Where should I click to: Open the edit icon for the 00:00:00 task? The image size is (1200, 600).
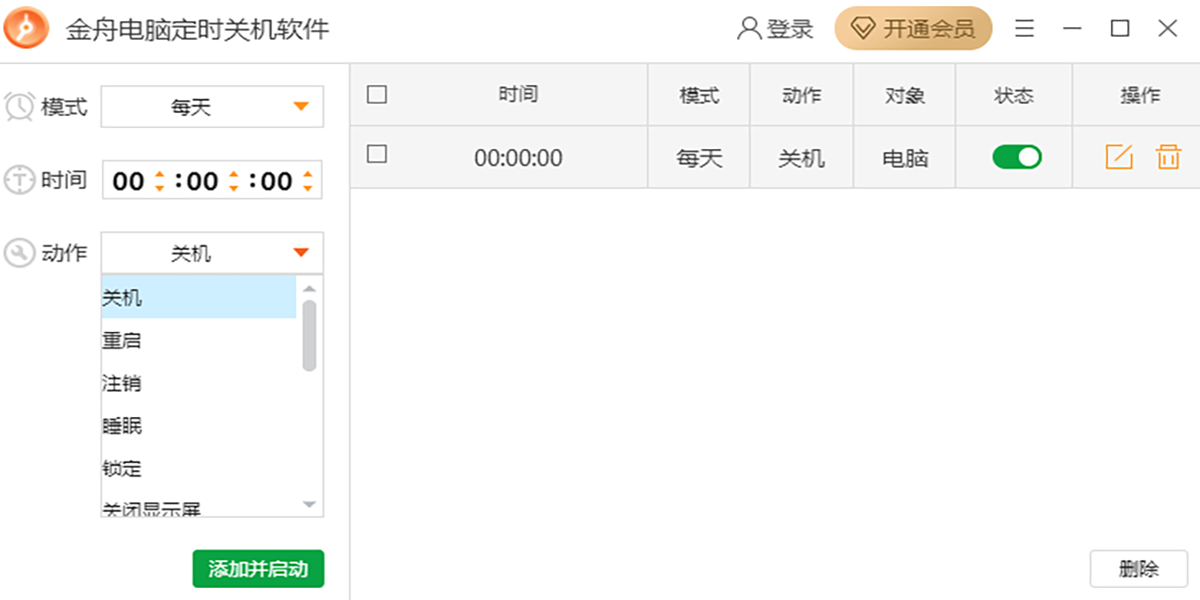point(1118,156)
